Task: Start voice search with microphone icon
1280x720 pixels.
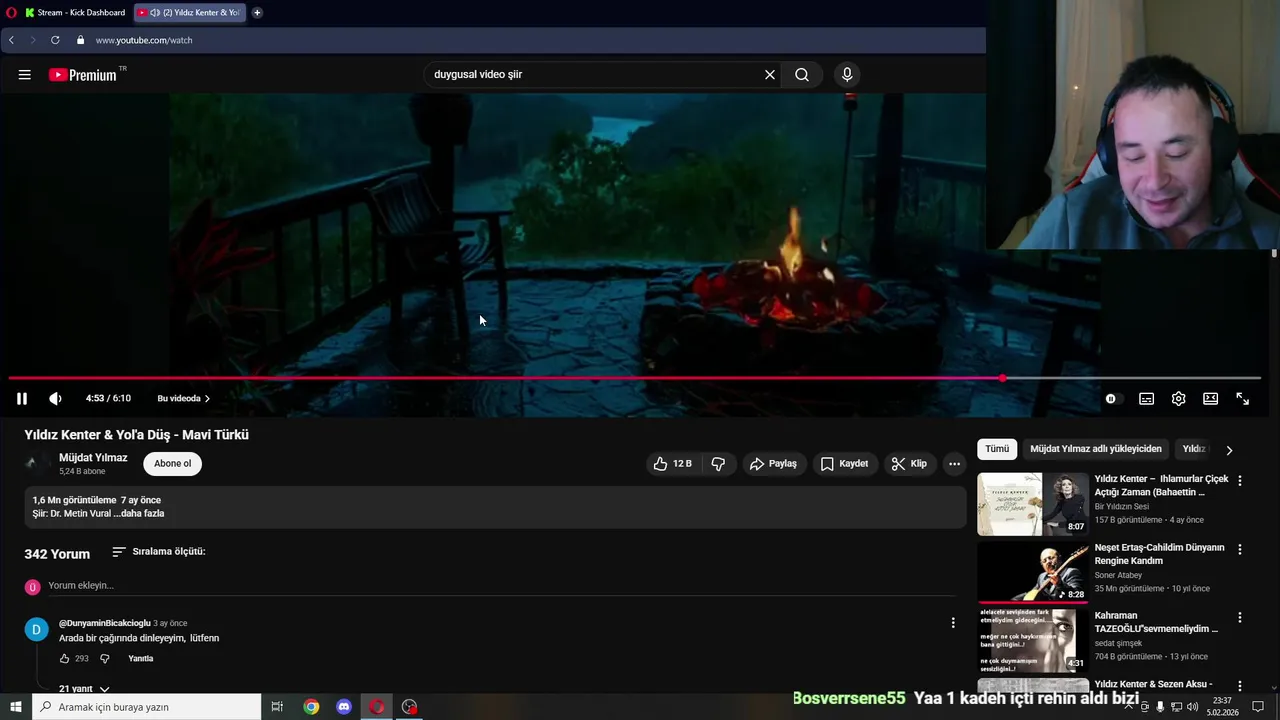Action: point(847,75)
